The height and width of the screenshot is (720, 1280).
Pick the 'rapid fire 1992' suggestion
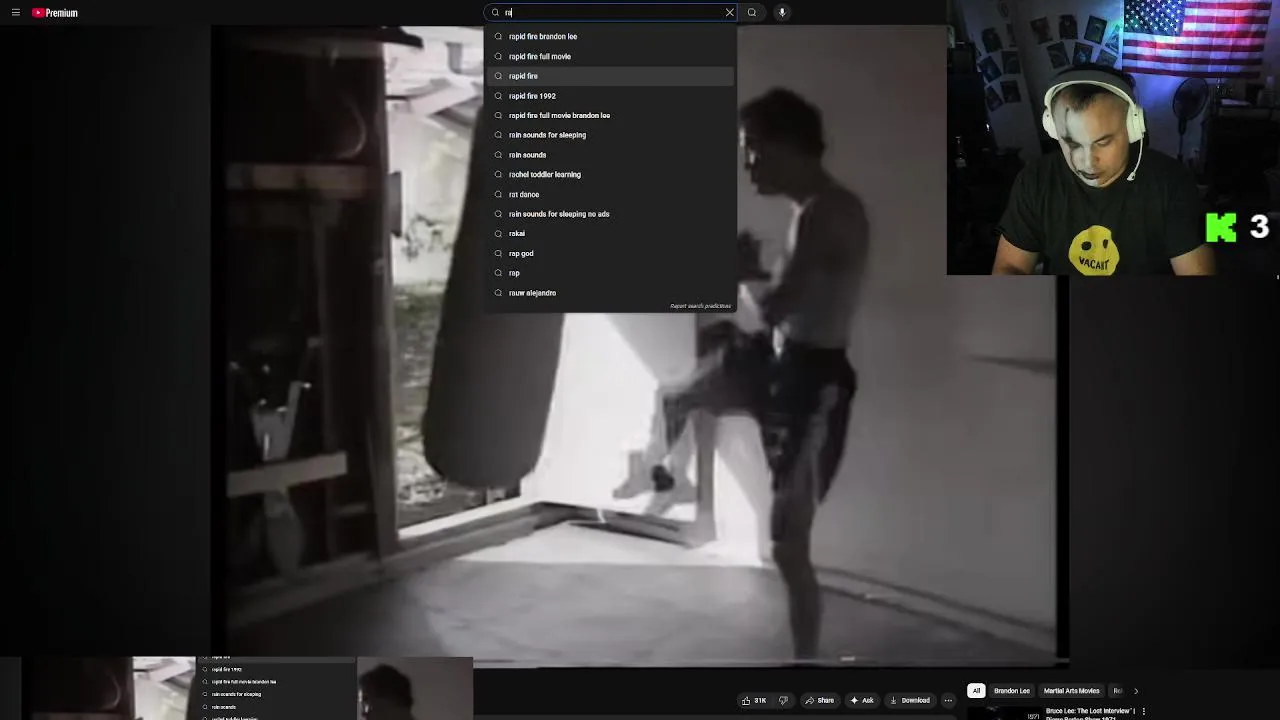tap(610, 96)
